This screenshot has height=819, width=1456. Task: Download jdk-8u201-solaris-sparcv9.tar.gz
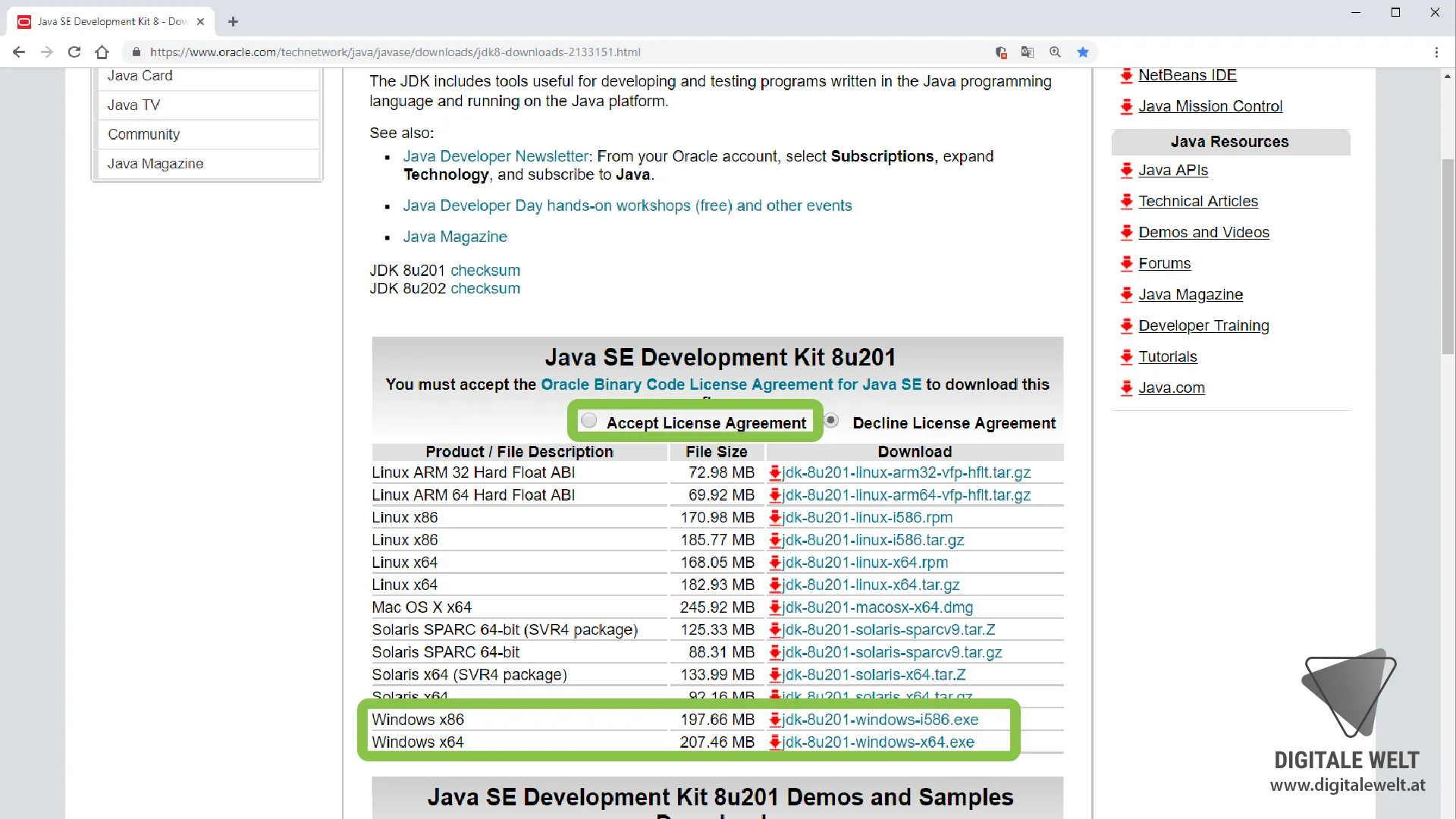point(892,652)
